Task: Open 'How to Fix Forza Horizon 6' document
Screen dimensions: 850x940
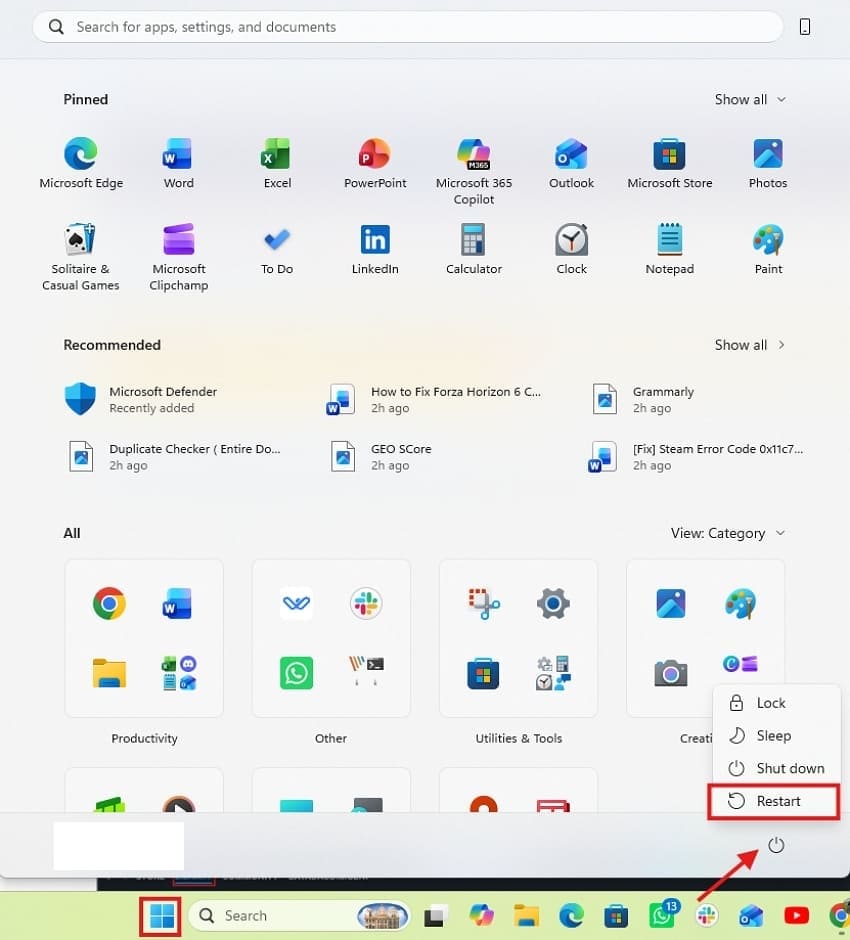Action: point(434,399)
